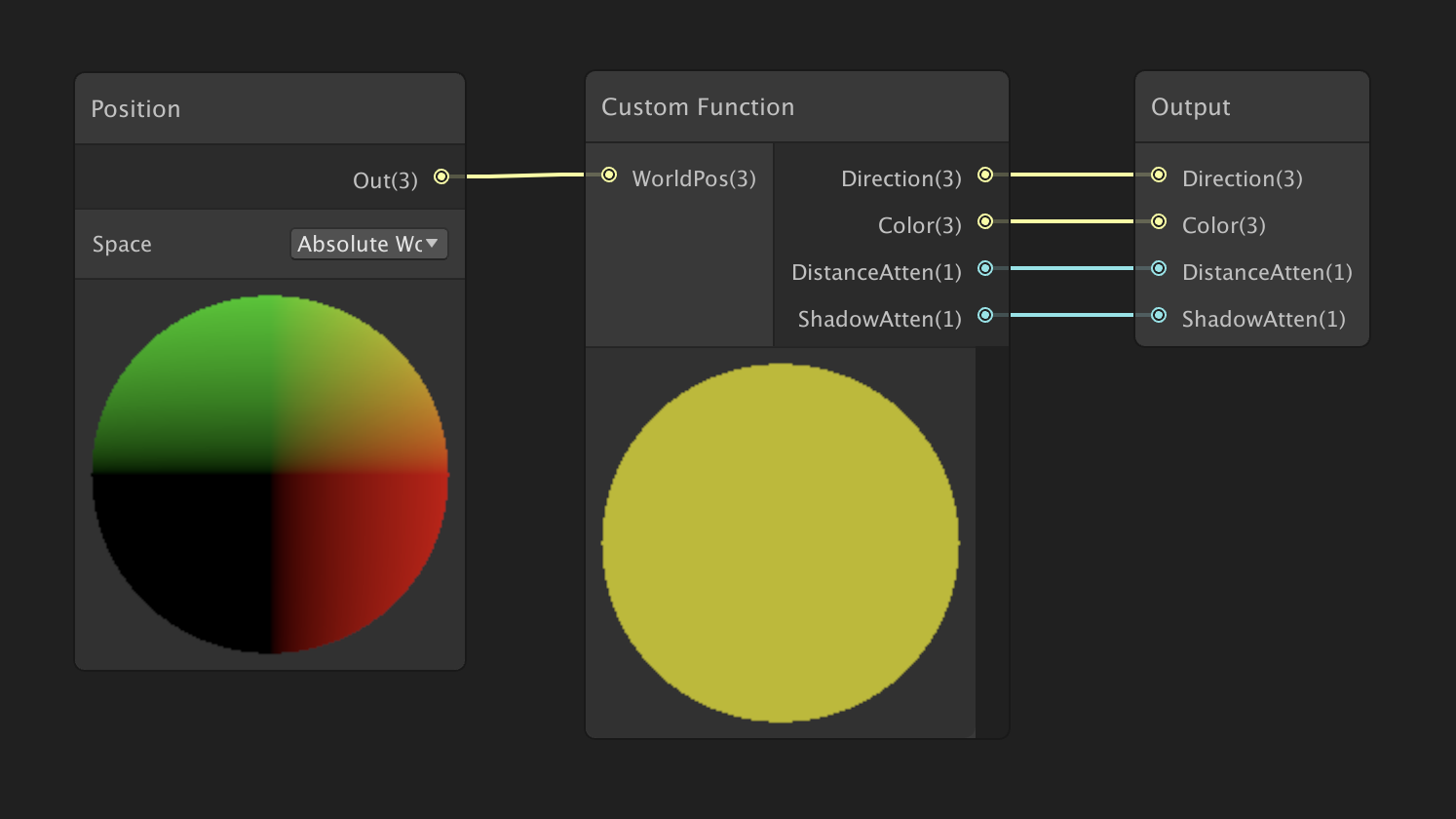Select the Color connection edge to Output

[x=1072, y=221]
